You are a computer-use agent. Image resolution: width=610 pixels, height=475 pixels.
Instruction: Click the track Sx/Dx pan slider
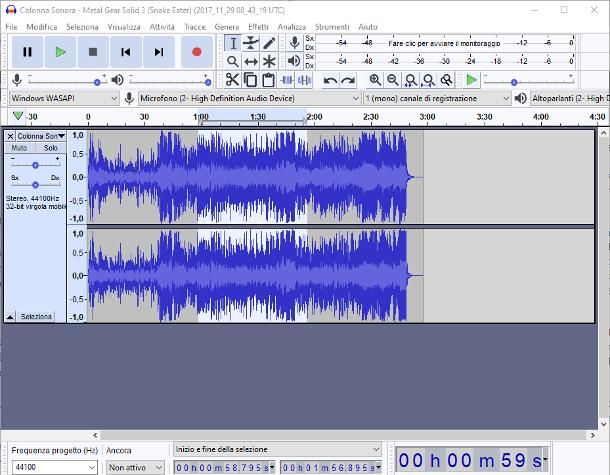35,184
